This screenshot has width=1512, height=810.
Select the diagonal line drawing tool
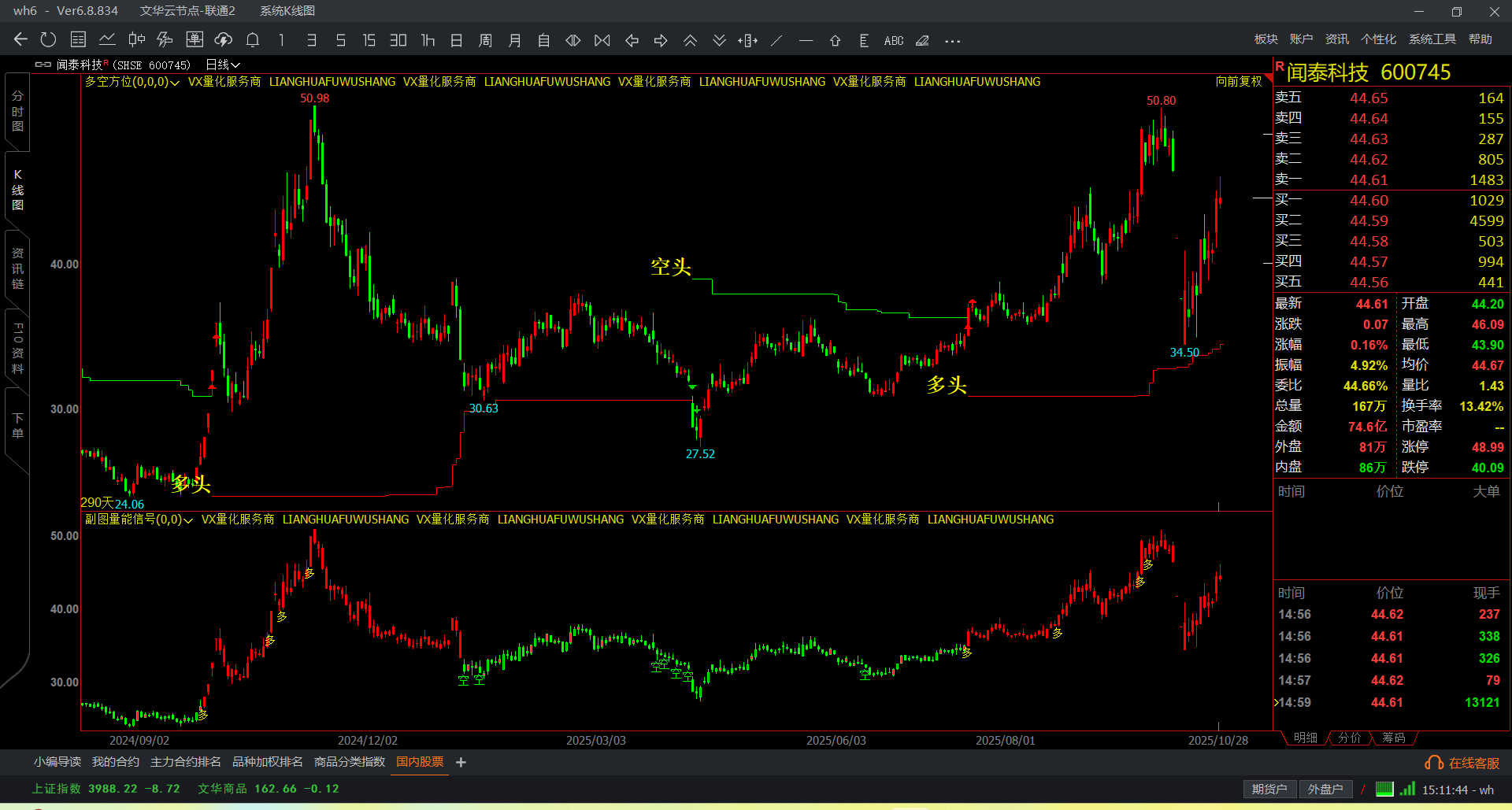coord(776,40)
